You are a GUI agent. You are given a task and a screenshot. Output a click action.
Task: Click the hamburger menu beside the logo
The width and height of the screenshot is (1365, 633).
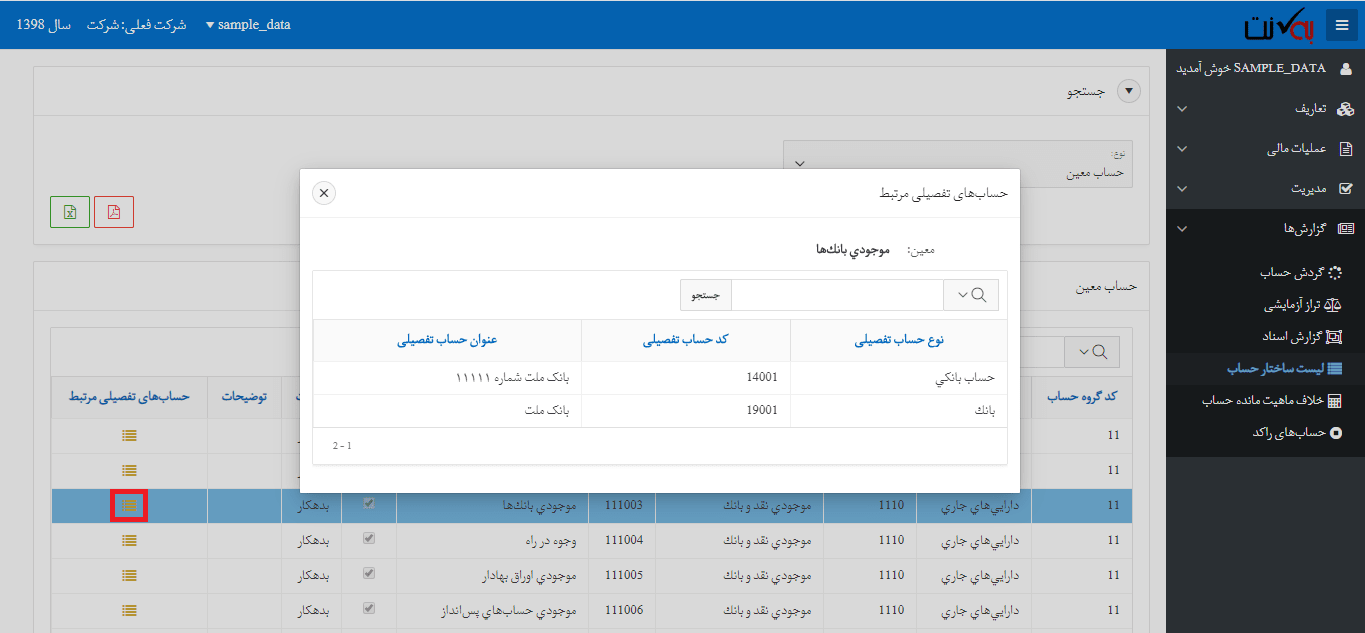click(x=1341, y=24)
